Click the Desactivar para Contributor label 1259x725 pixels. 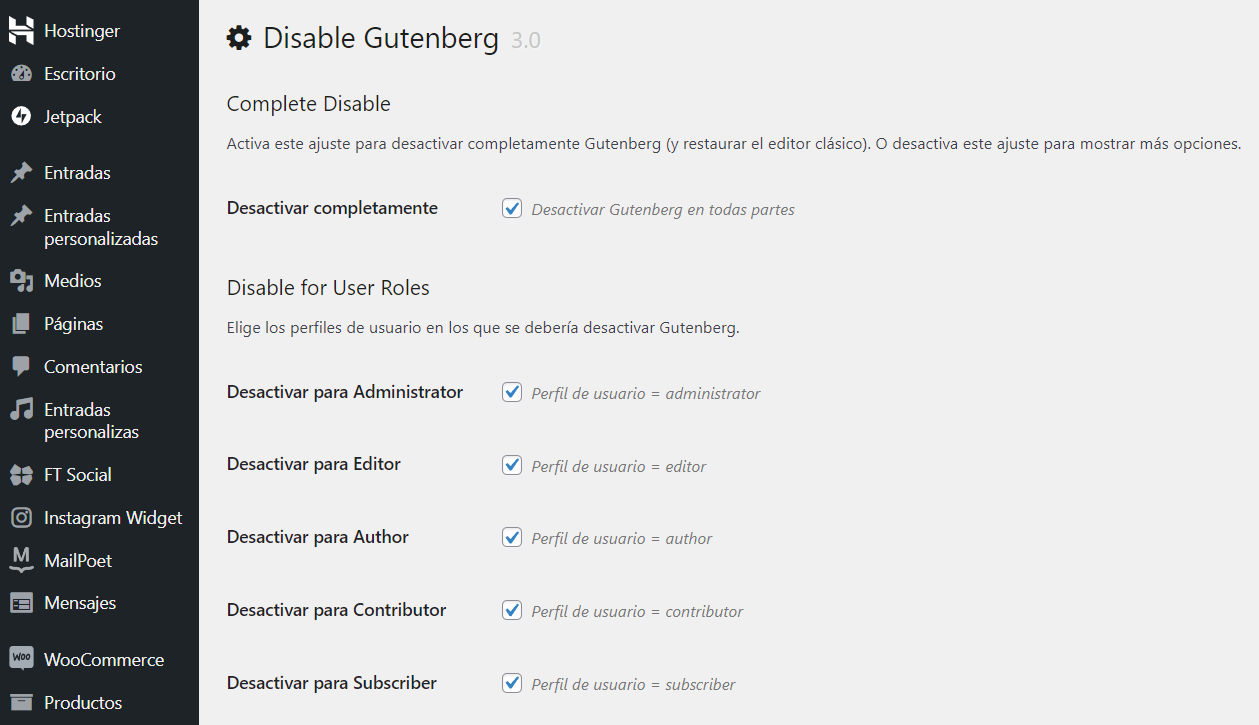click(x=336, y=609)
